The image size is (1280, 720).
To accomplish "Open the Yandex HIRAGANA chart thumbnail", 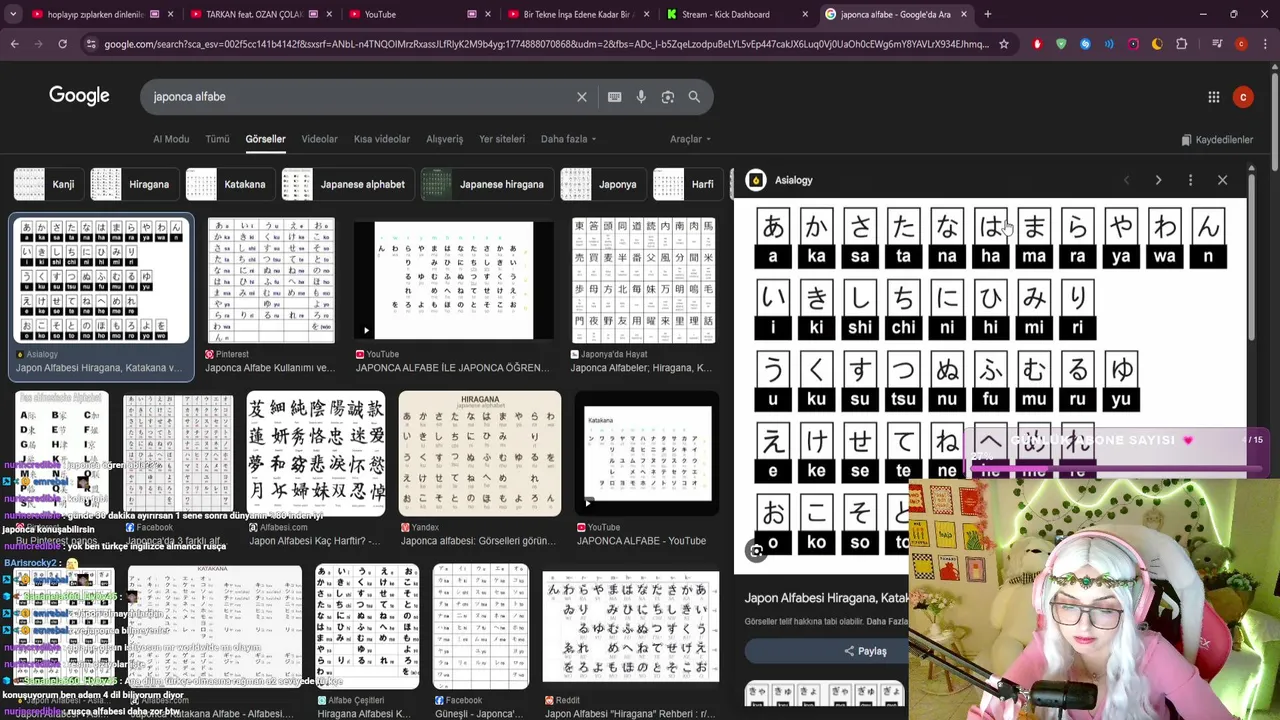I will [480, 453].
